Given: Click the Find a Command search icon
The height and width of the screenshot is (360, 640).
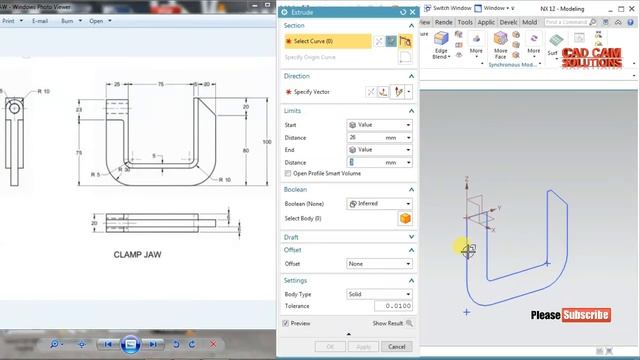Looking at the screenshot, I should pos(593,22).
